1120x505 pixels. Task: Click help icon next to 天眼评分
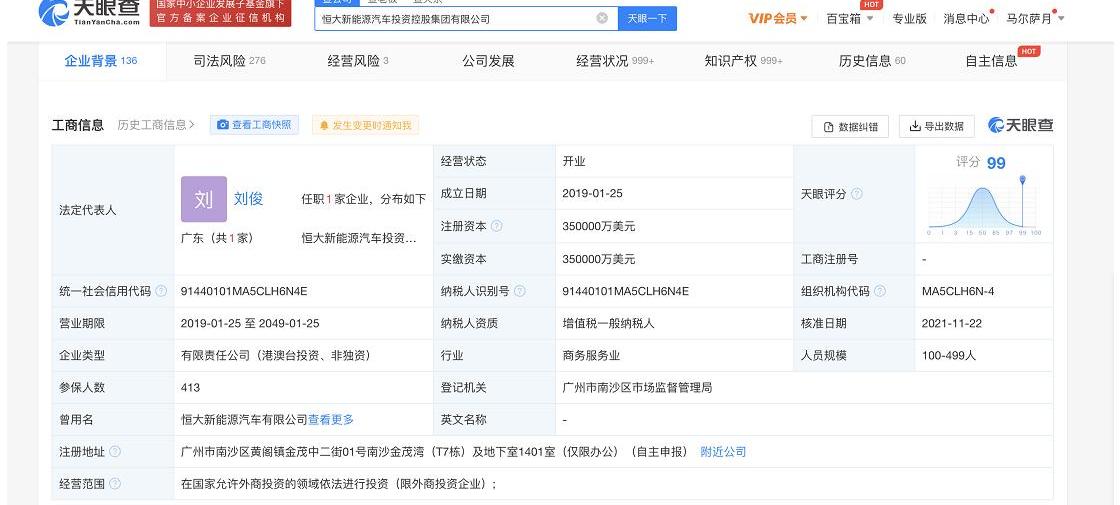[856, 194]
